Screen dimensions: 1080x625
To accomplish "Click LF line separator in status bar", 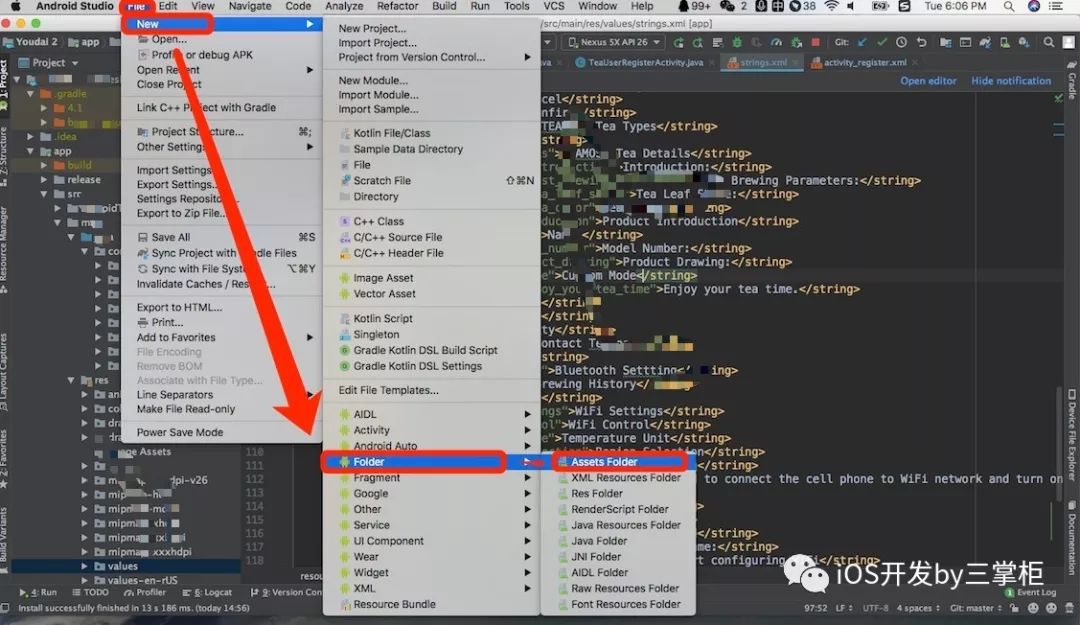I will click(x=843, y=608).
